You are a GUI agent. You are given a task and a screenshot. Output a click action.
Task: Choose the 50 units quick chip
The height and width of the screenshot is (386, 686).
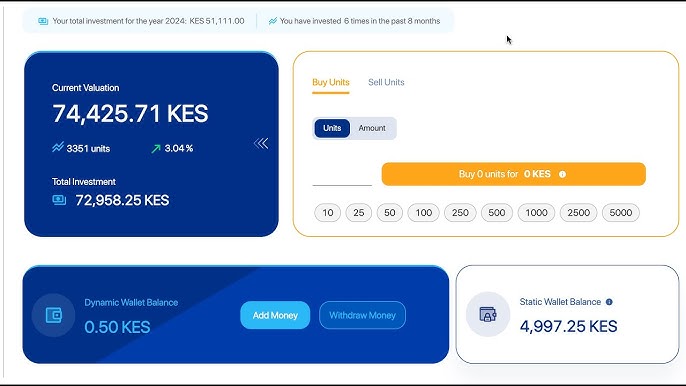tap(390, 213)
